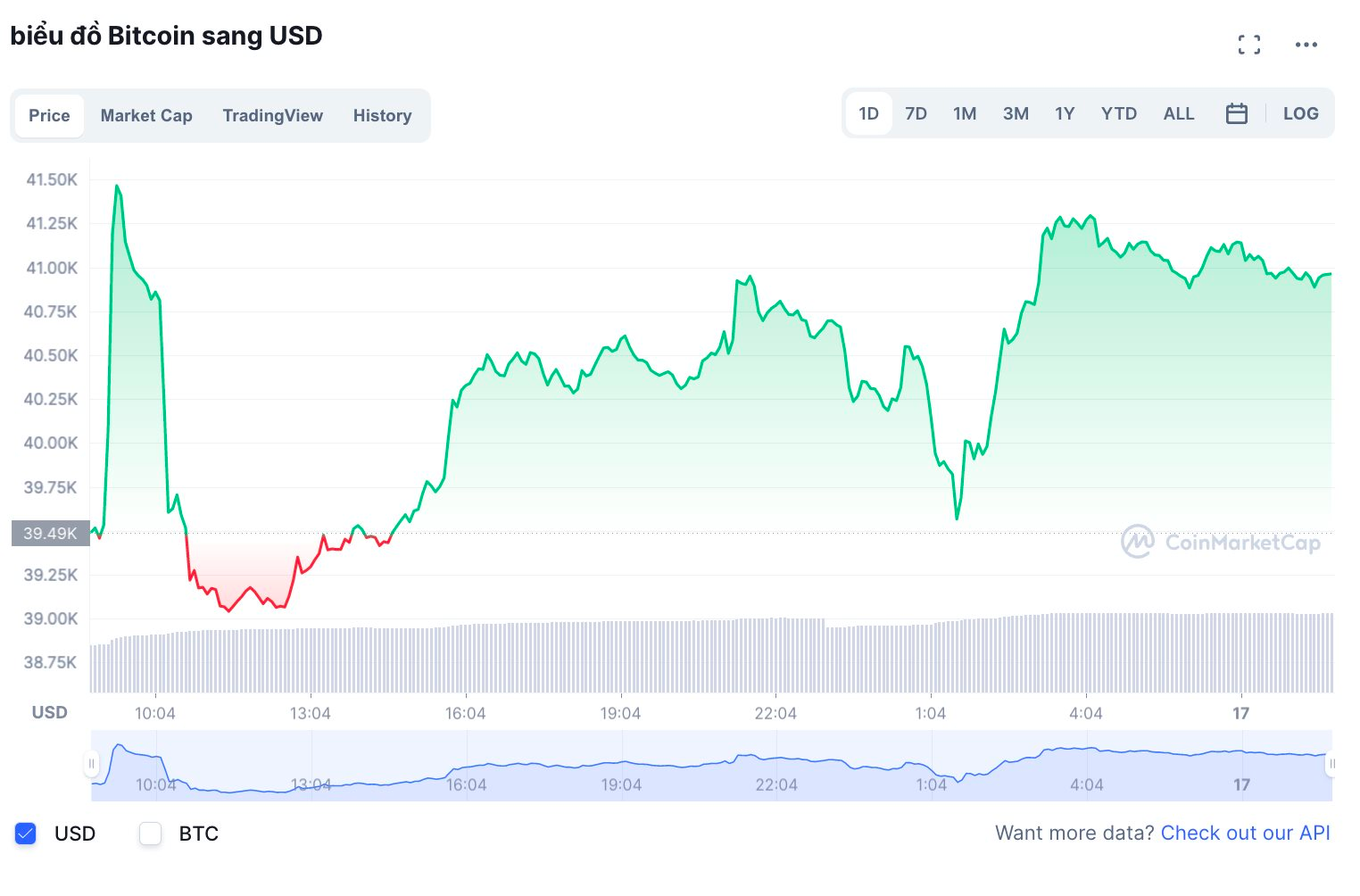The image size is (1360, 896).
Task: Grab the left handle of range navigator
Action: 91,764
